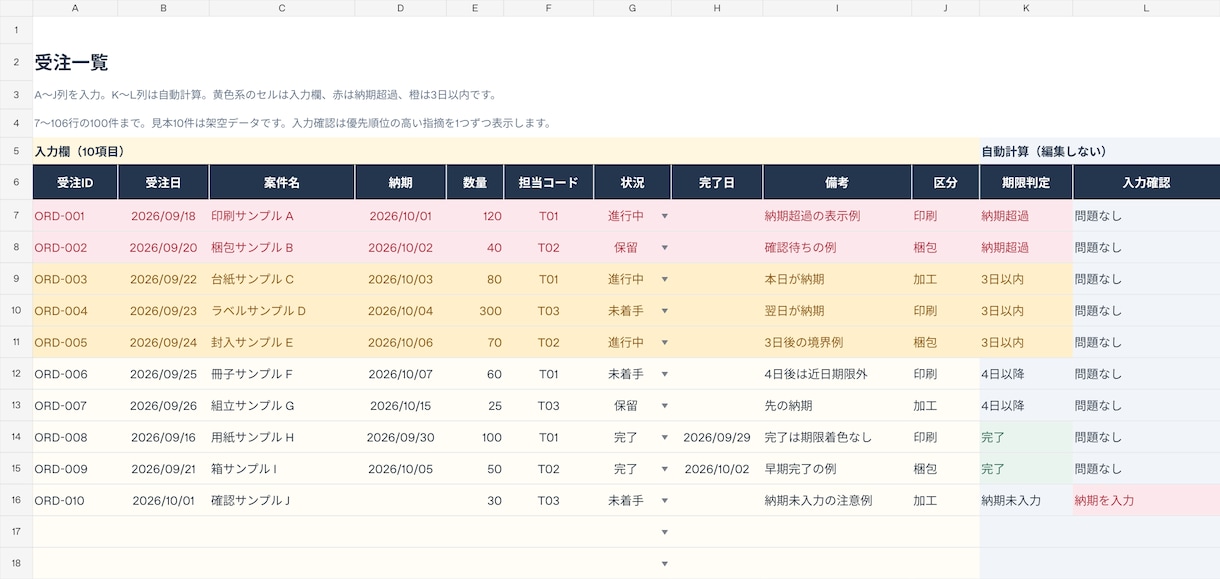Select due date 2026/10/15 cell
Viewport: 1220px width, 579px height.
(x=401, y=406)
